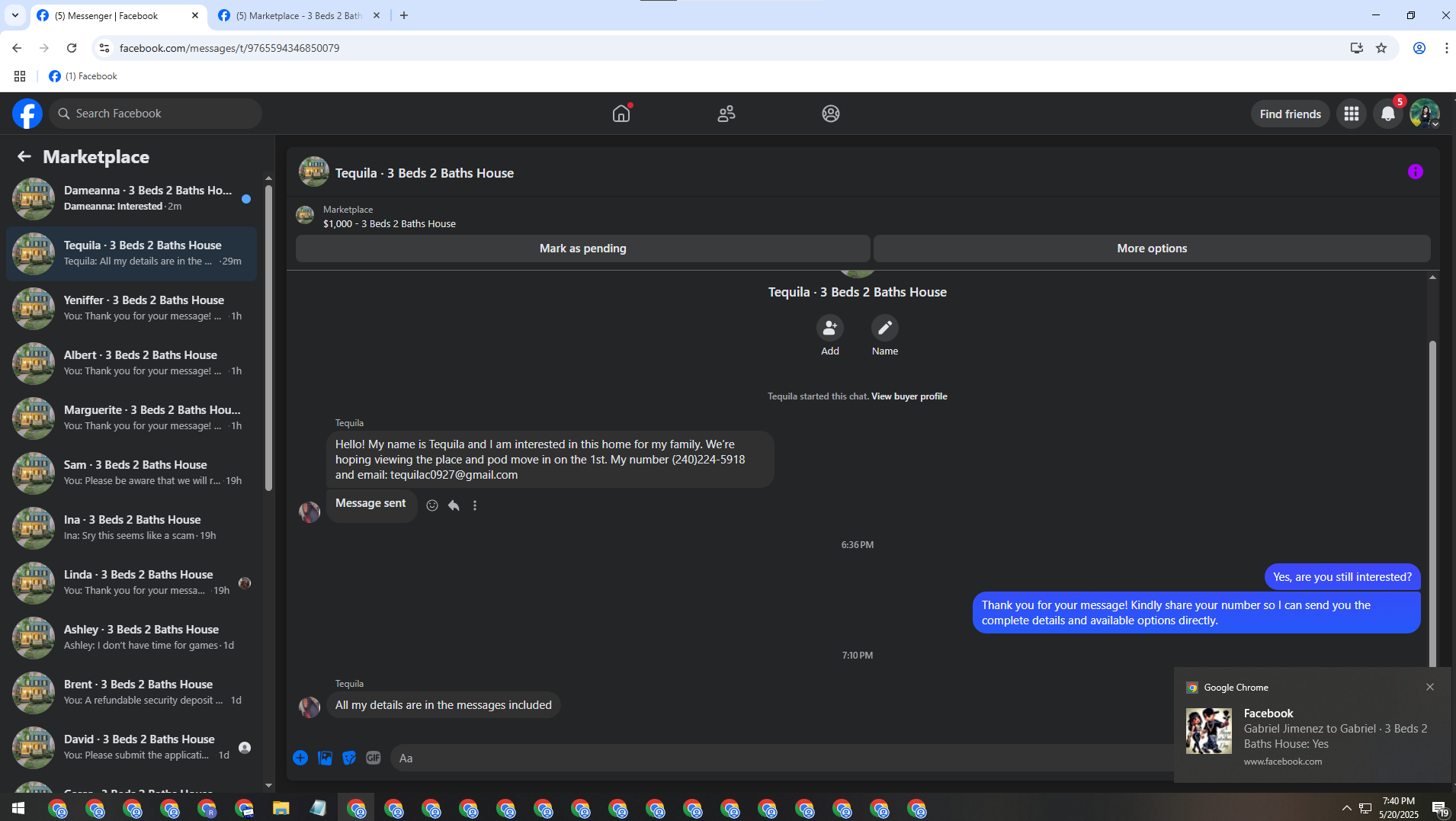
Task: Open Chrome three-dot menu
Action: pyautogui.click(x=1446, y=48)
